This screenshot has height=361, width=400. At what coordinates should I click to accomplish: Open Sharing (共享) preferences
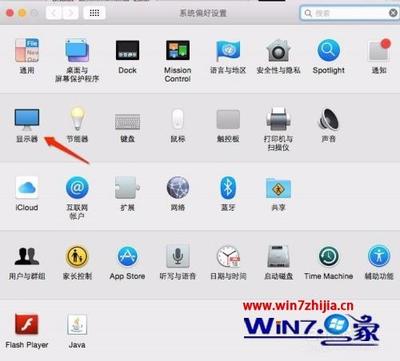[278, 188]
